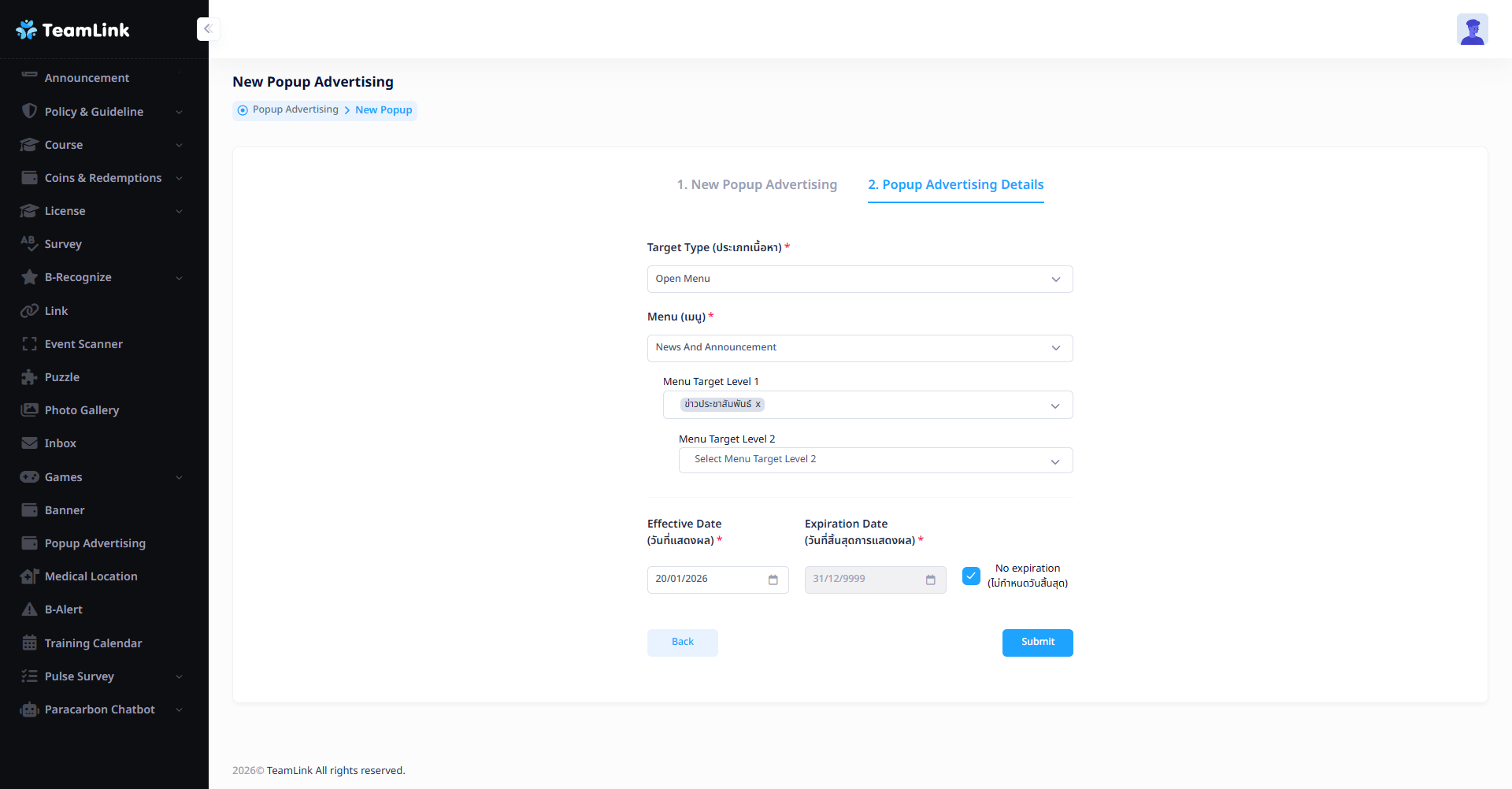
Task: Click the Back button
Action: pyautogui.click(x=682, y=643)
